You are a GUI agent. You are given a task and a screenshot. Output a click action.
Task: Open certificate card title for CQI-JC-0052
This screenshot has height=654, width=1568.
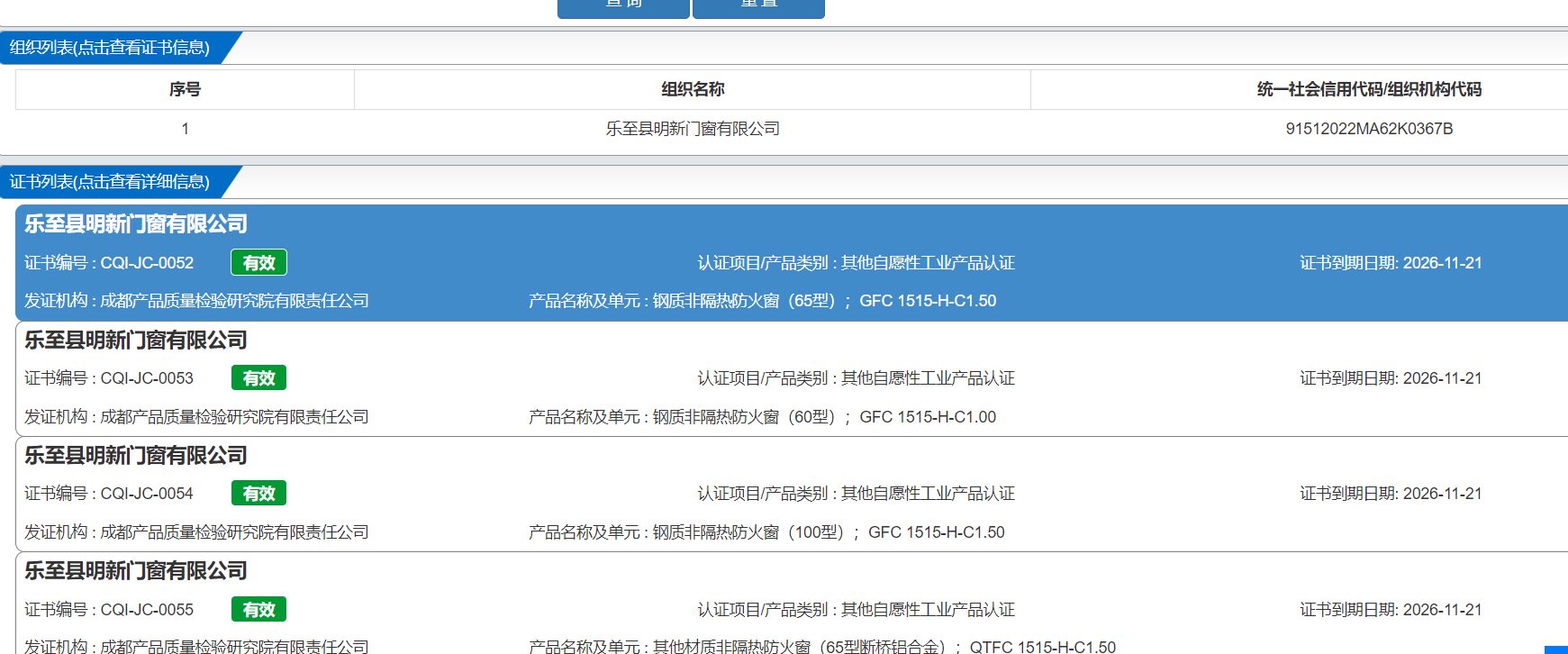pos(136,223)
